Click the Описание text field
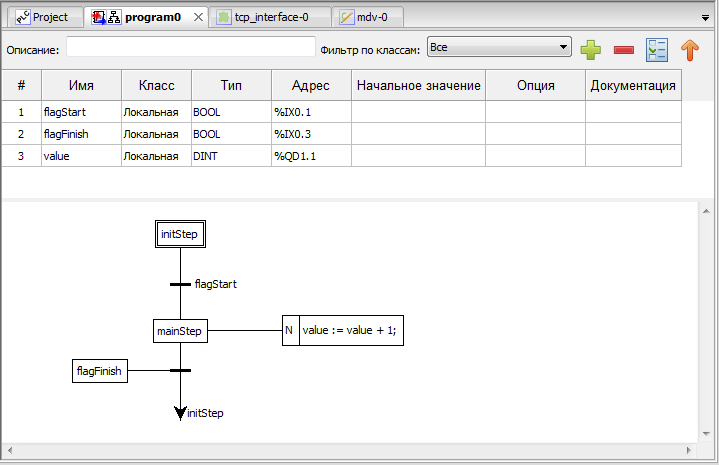719x465 pixels. coord(190,48)
